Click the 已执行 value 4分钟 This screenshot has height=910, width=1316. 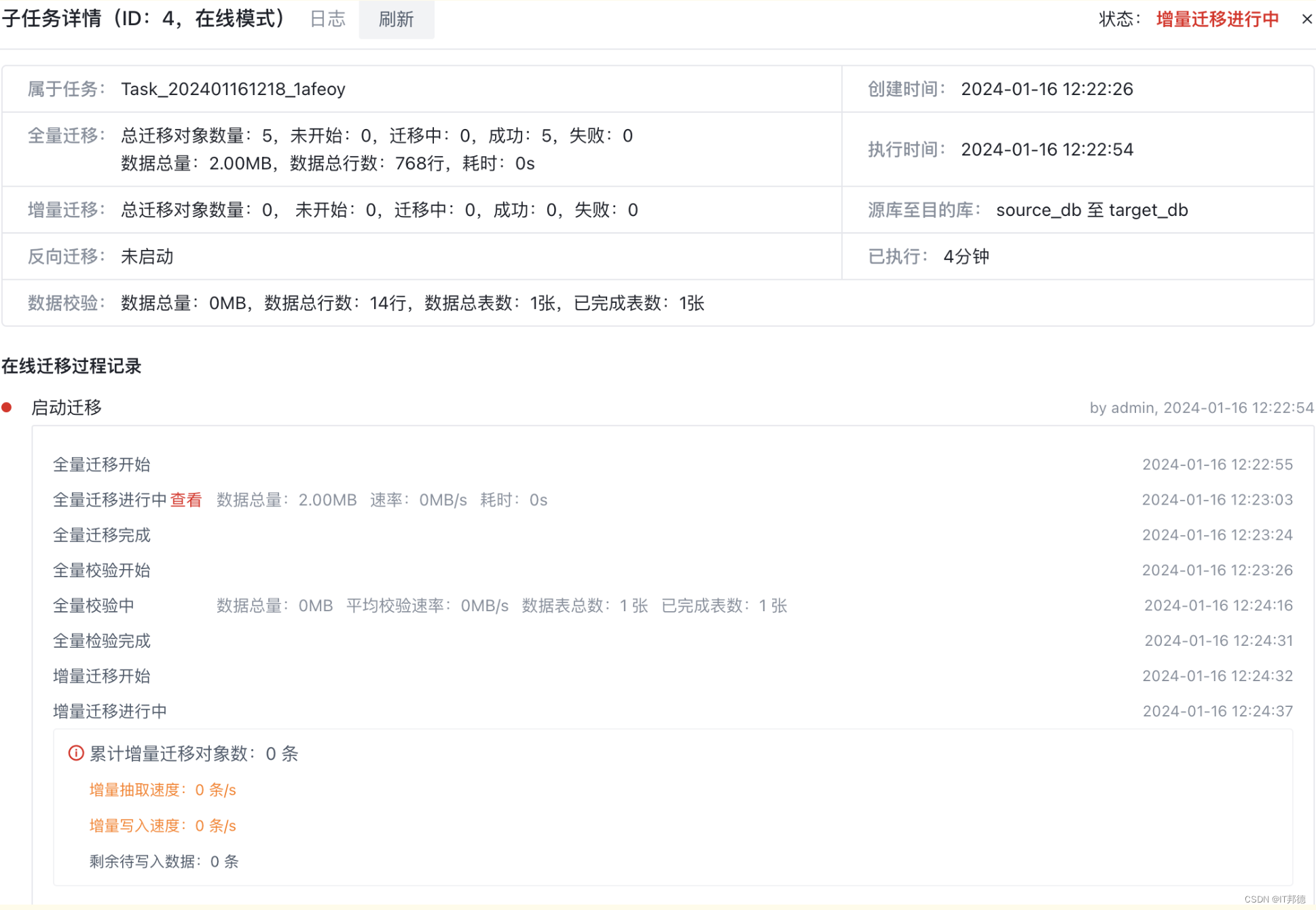tap(966, 257)
